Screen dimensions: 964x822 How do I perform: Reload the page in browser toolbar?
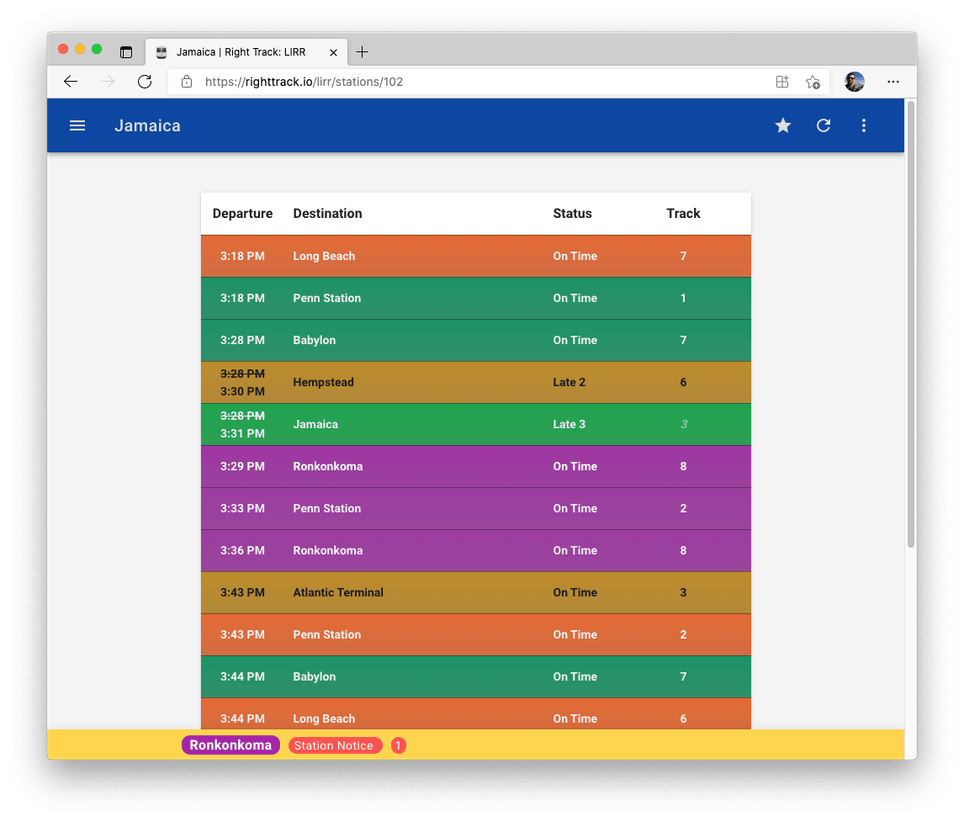pyautogui.click(x=145, y=82)
